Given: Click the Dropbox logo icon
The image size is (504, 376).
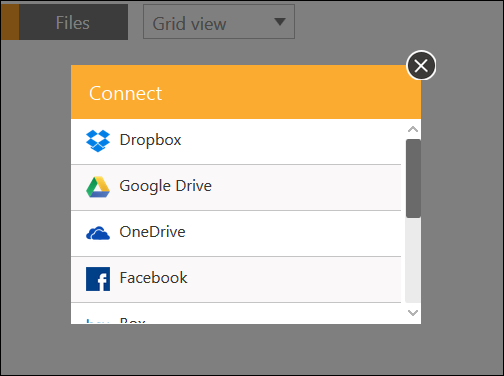Looking at the screenshot, I should pyautogui.click(x=98, y=141).
